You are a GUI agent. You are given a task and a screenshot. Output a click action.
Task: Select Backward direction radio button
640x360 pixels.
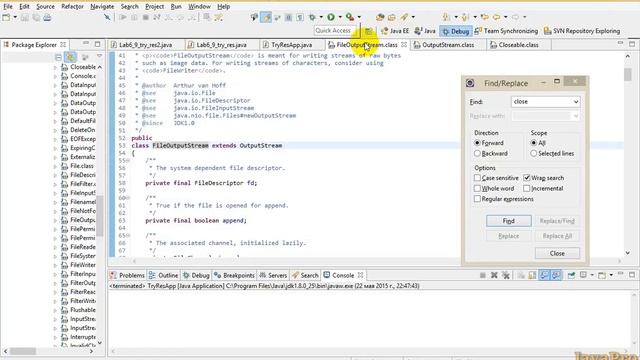point(477,153)
